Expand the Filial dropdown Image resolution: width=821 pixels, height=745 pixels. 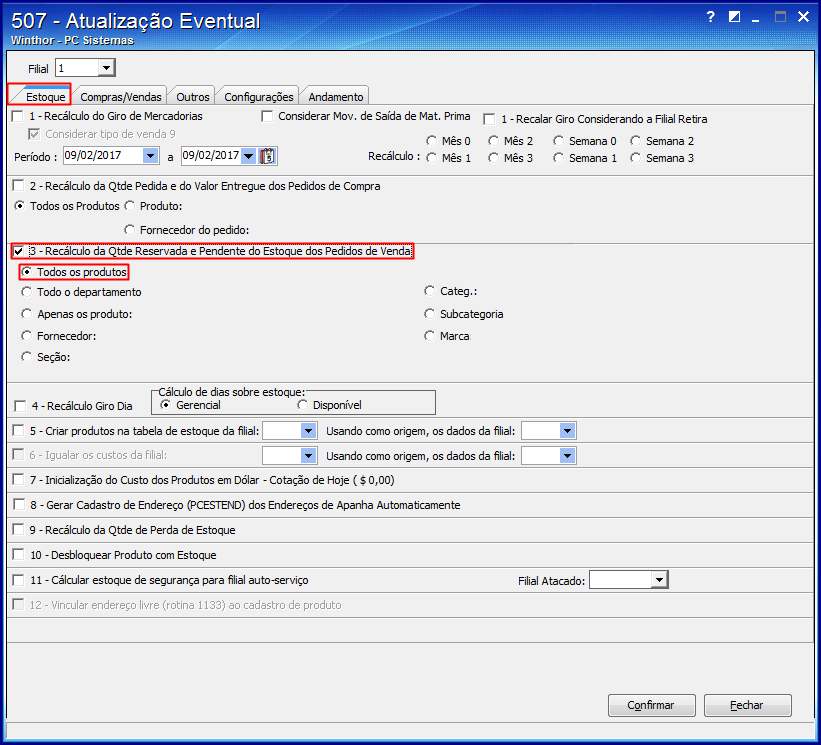coord(106,68)
